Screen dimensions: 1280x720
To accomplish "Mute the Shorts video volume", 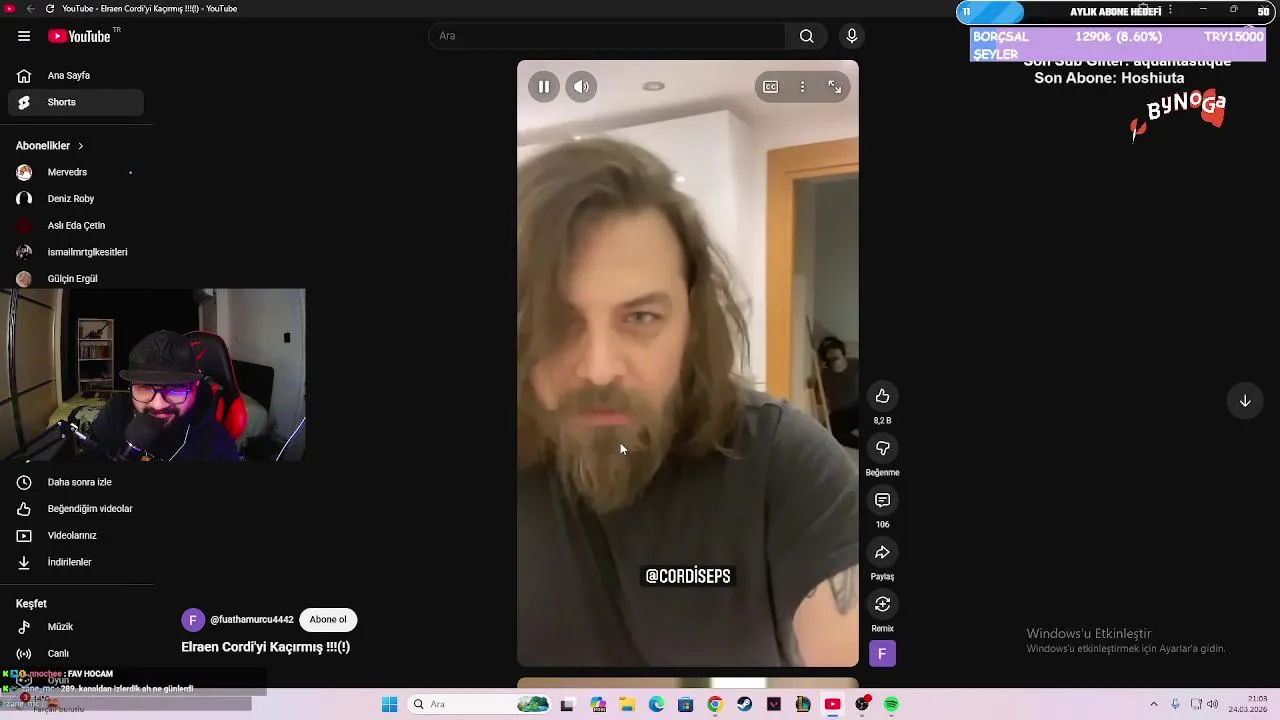I will pyautogui.click(x=582, y=87).
